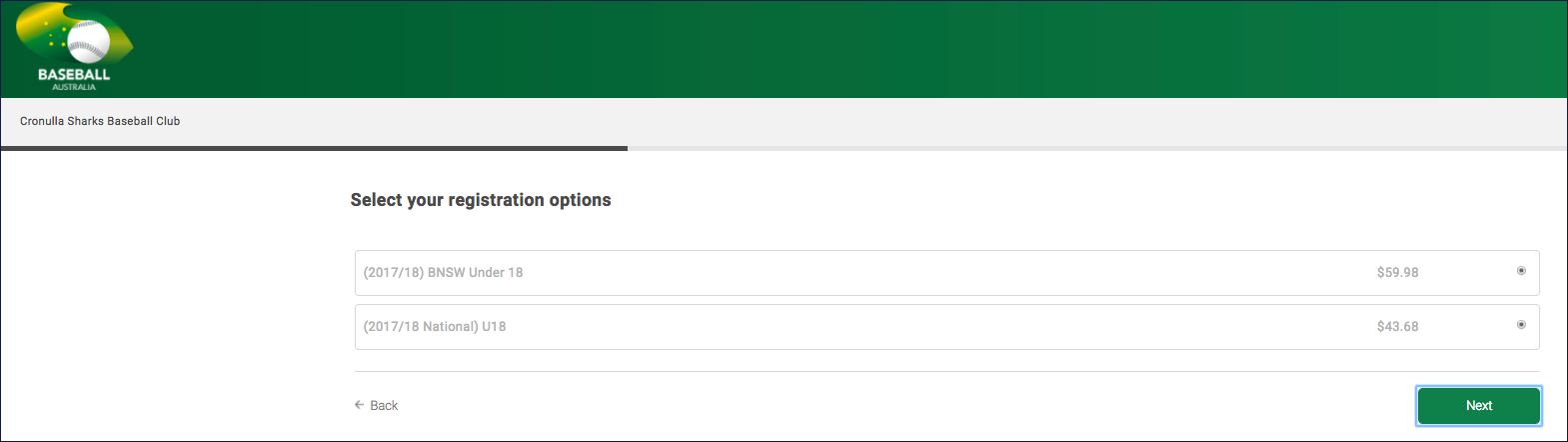Screen dimensions: 1568x442
Task: Choose the (2017/18 National) U18 option row
Action: (x=946, y=327)
